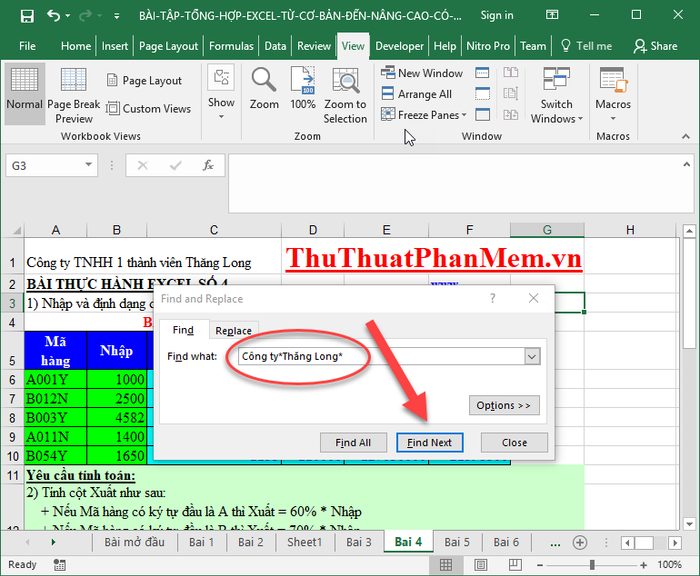Open the Switch Windows dropdown
The width and height of the screenshot is (700, 576).
pos(557,95)
